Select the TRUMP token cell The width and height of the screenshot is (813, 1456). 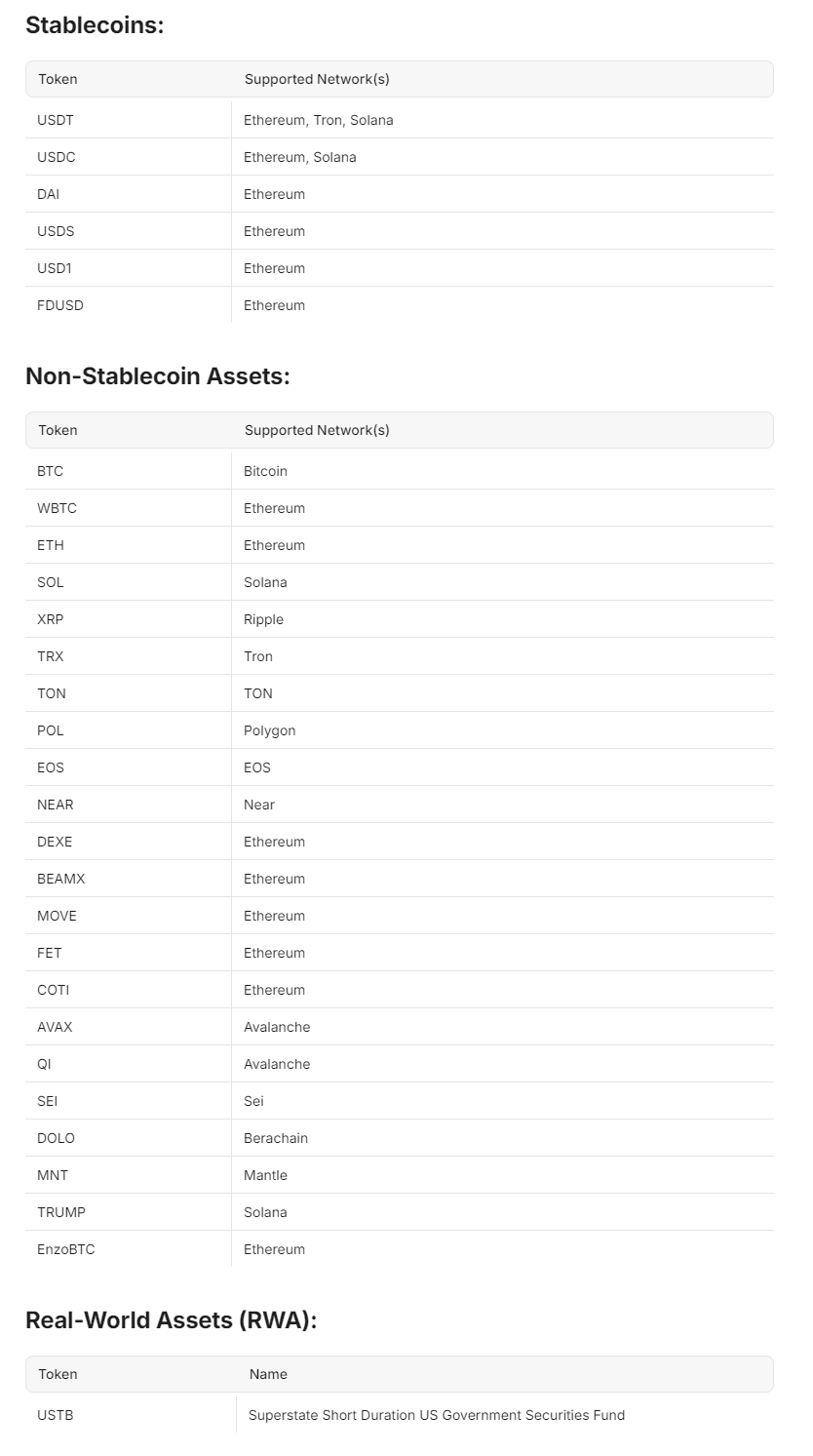pos(128,1212)
